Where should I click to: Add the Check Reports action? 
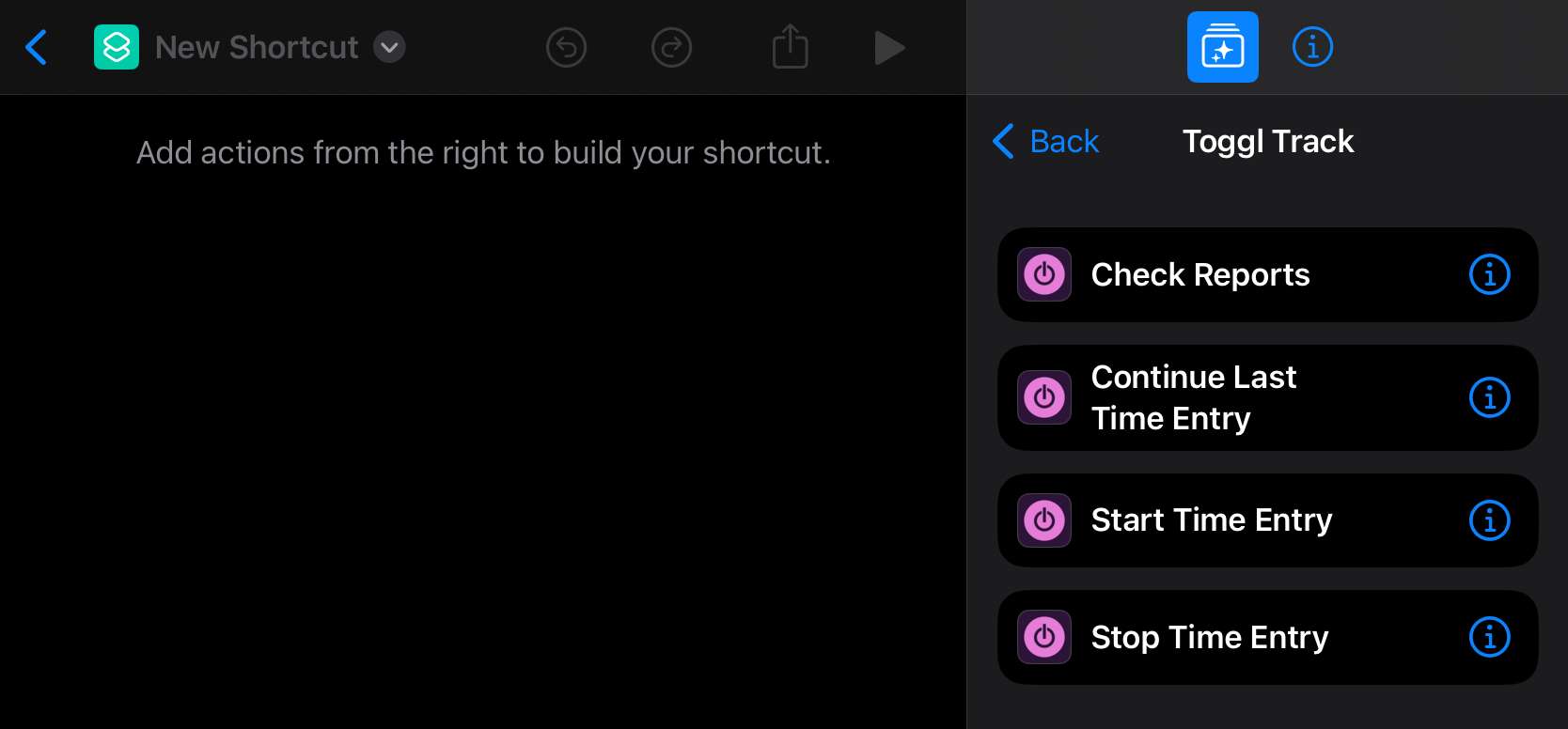tap(1267, 274)
